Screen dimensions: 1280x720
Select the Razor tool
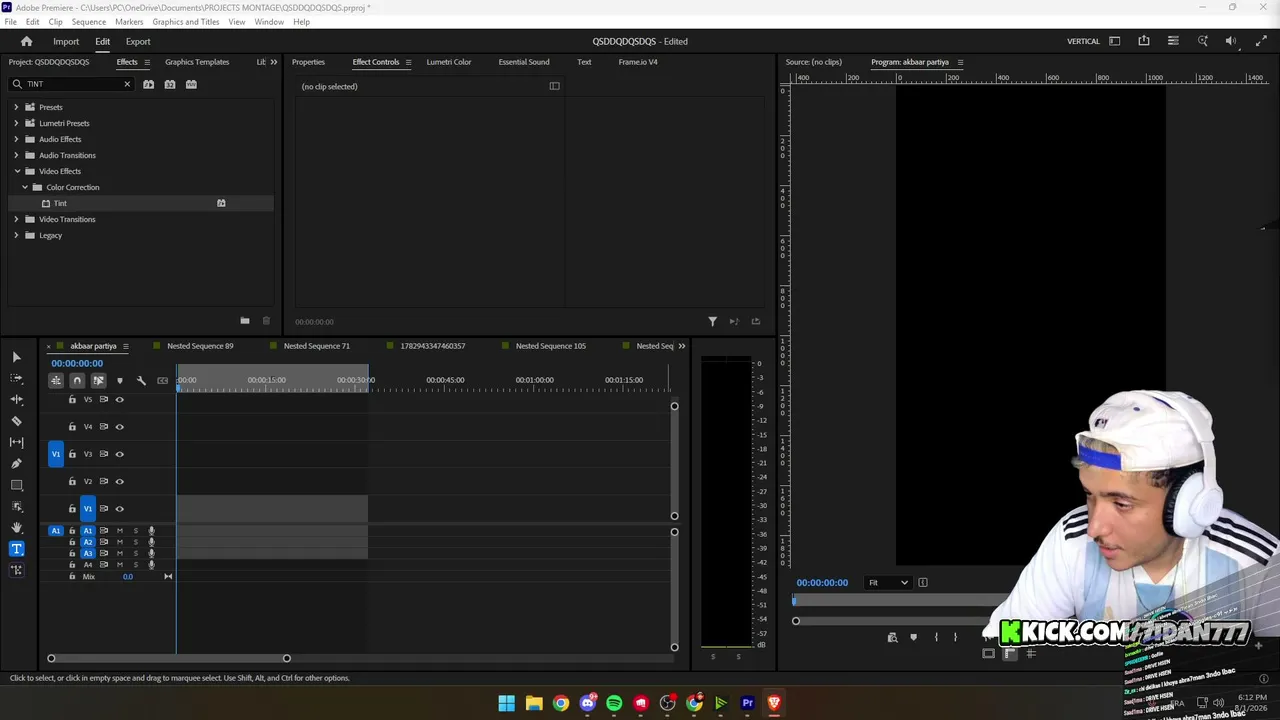[16, 421]
